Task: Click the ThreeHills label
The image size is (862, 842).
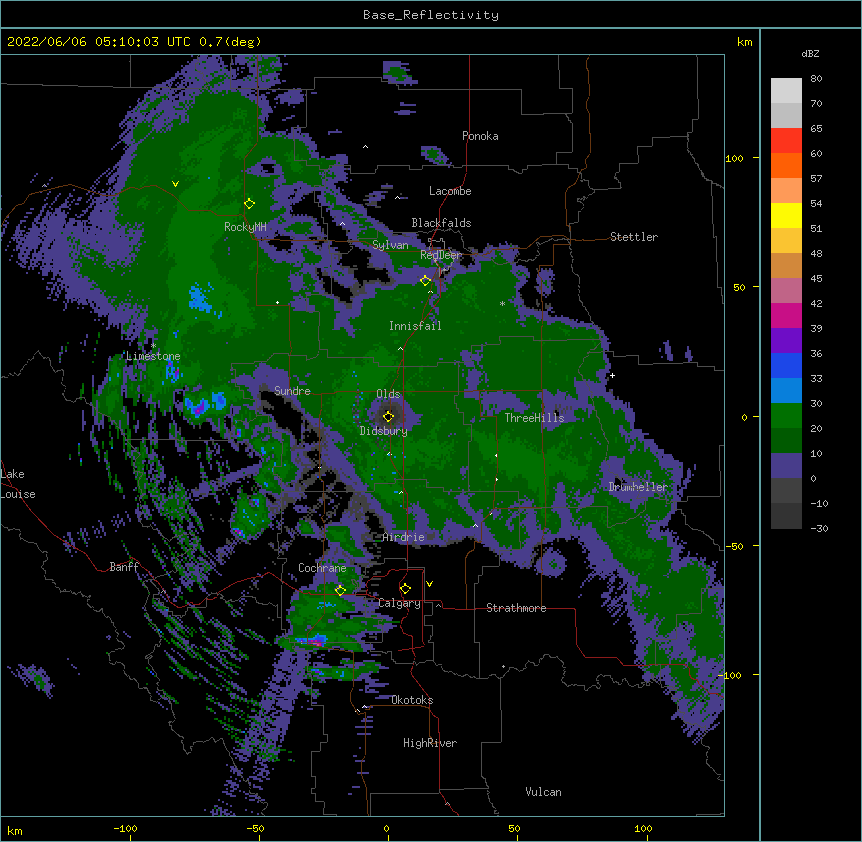Action: [534, 418]
